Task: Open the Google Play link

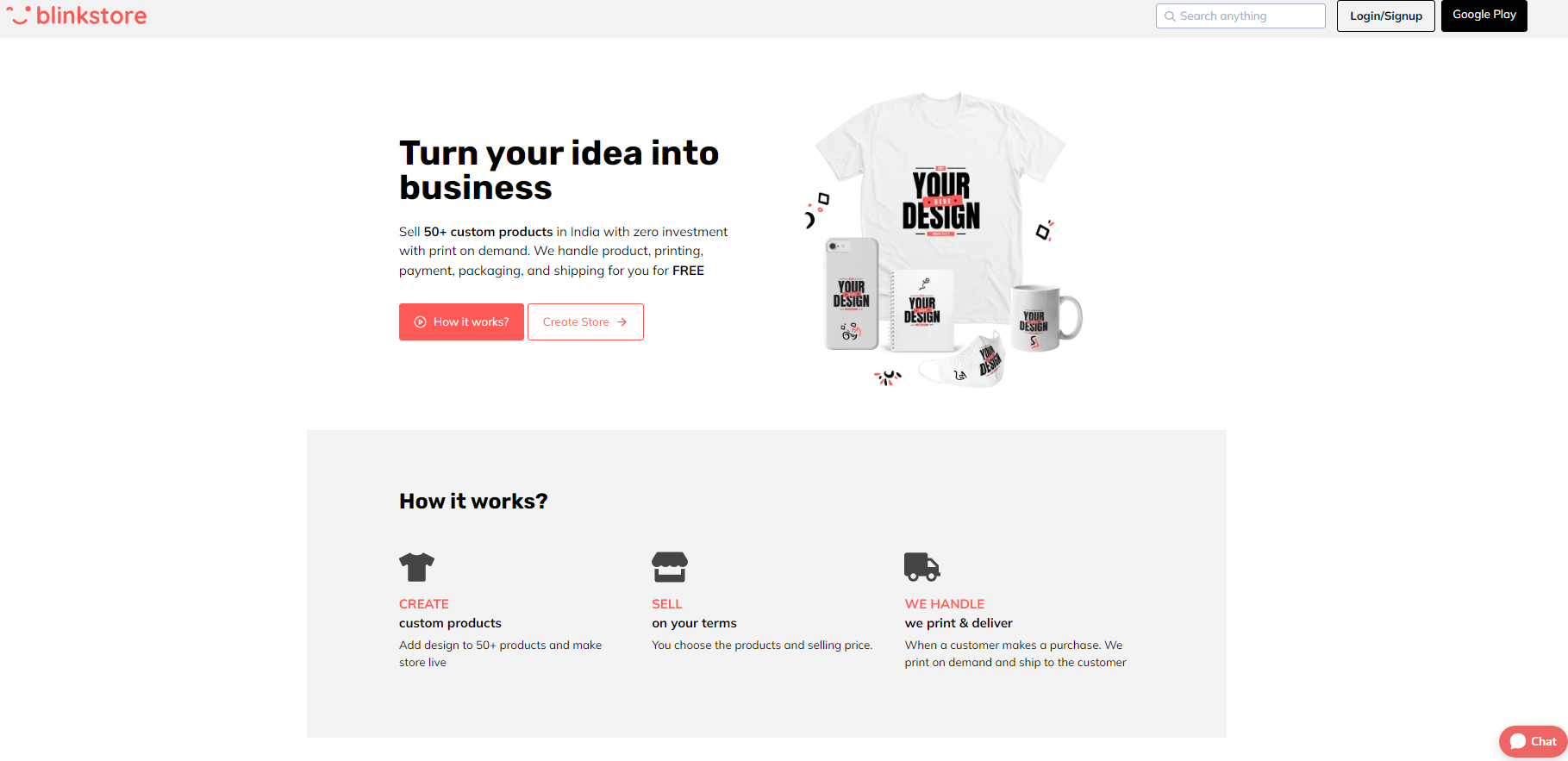Action: pos(1484,16)
